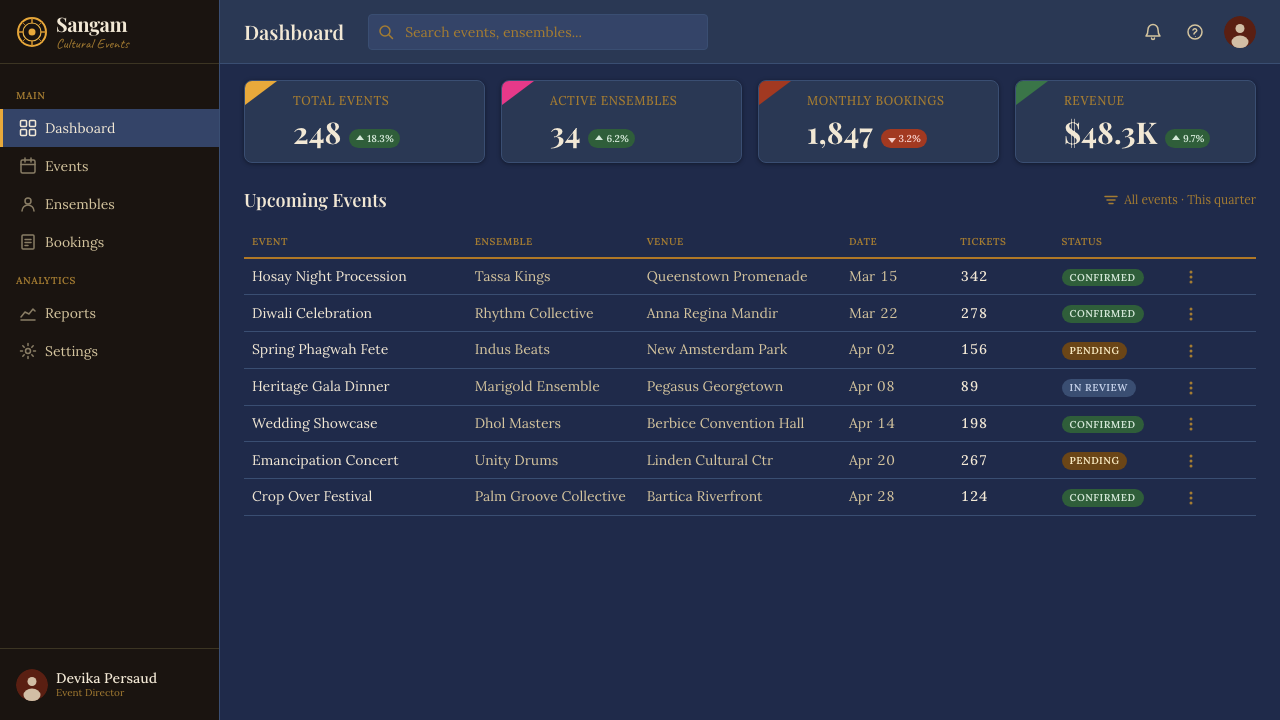
Task: Open more options for Crop Over Festival
Action: point(1190,498)
